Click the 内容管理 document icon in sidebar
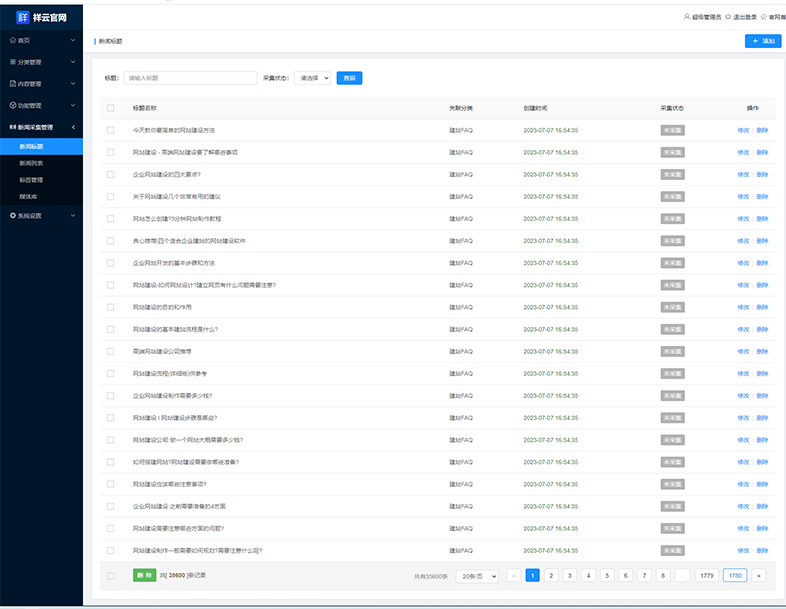The height and width of the screenshot is (609, 786). click(12, 84)
